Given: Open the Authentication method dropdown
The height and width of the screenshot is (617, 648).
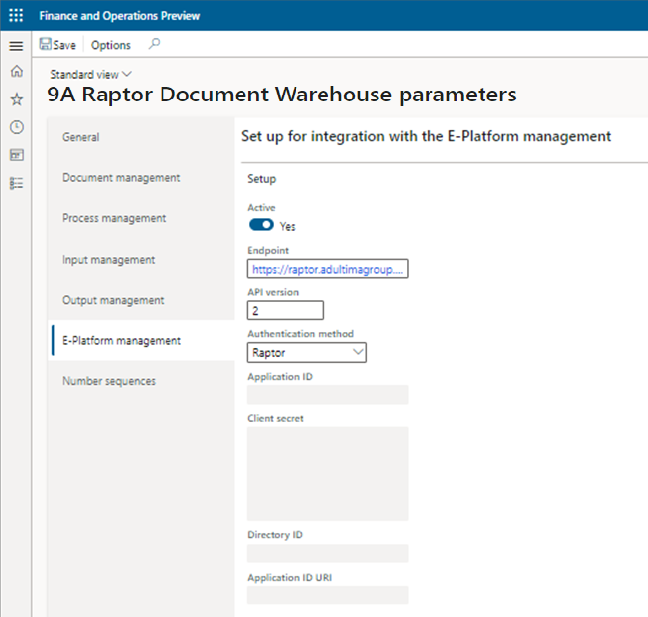Looking at the screenshot, I should click(306, 352).
